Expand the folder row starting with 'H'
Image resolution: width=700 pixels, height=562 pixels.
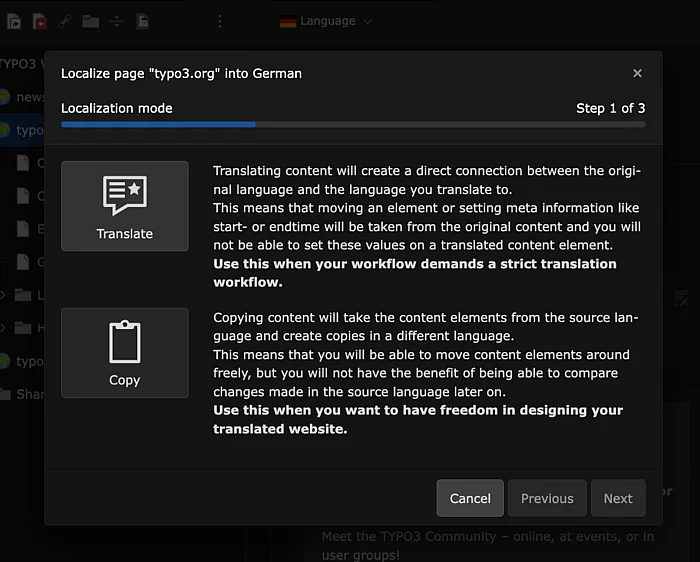point(2,328)
